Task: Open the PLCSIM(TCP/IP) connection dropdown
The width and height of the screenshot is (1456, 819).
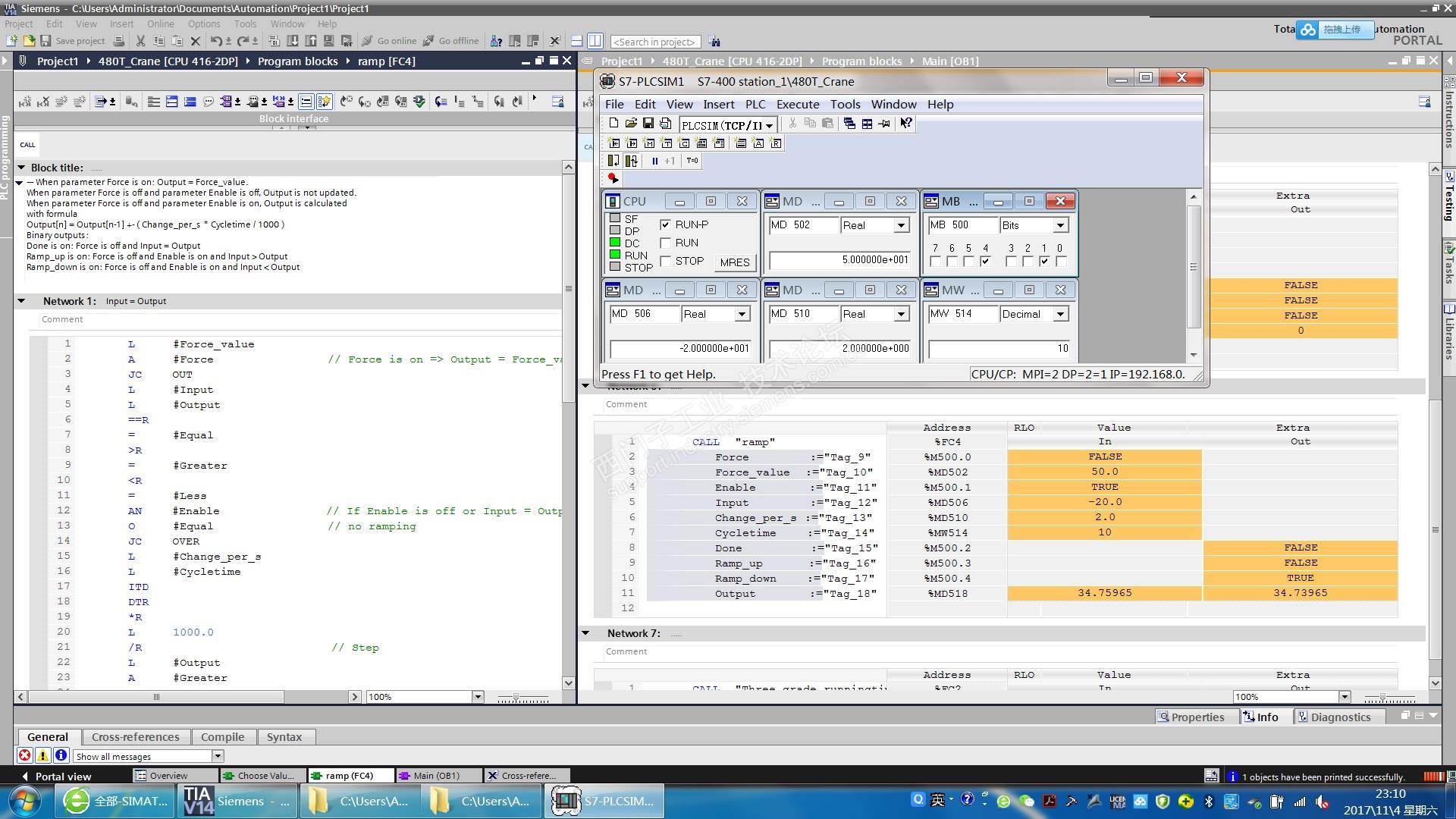Action: (x=768, y=125)
